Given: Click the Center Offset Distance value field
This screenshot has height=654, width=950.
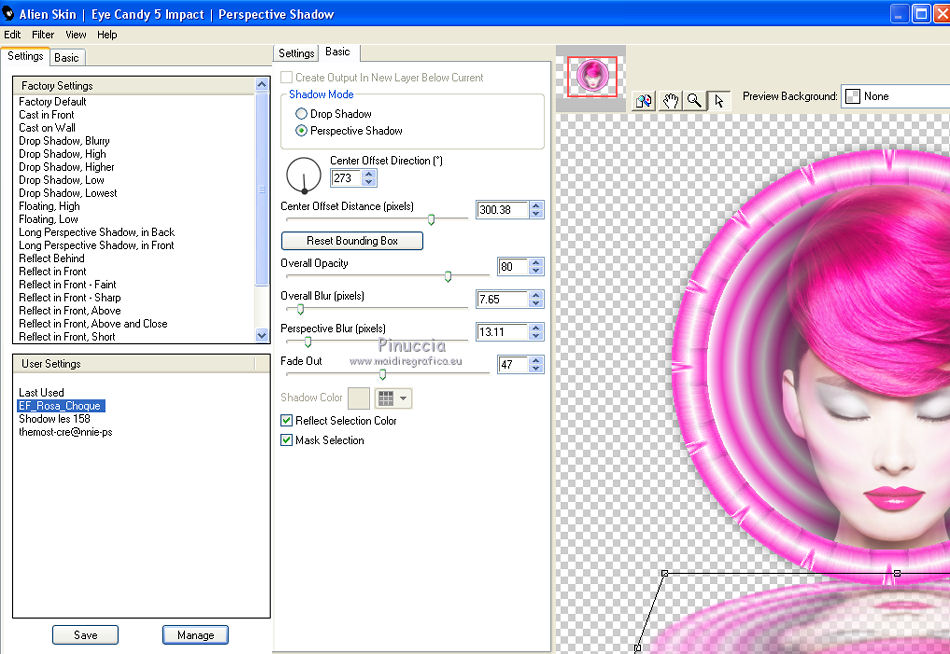Looking at the screenshot, I should pyautogui.click(x=502, y=210).
